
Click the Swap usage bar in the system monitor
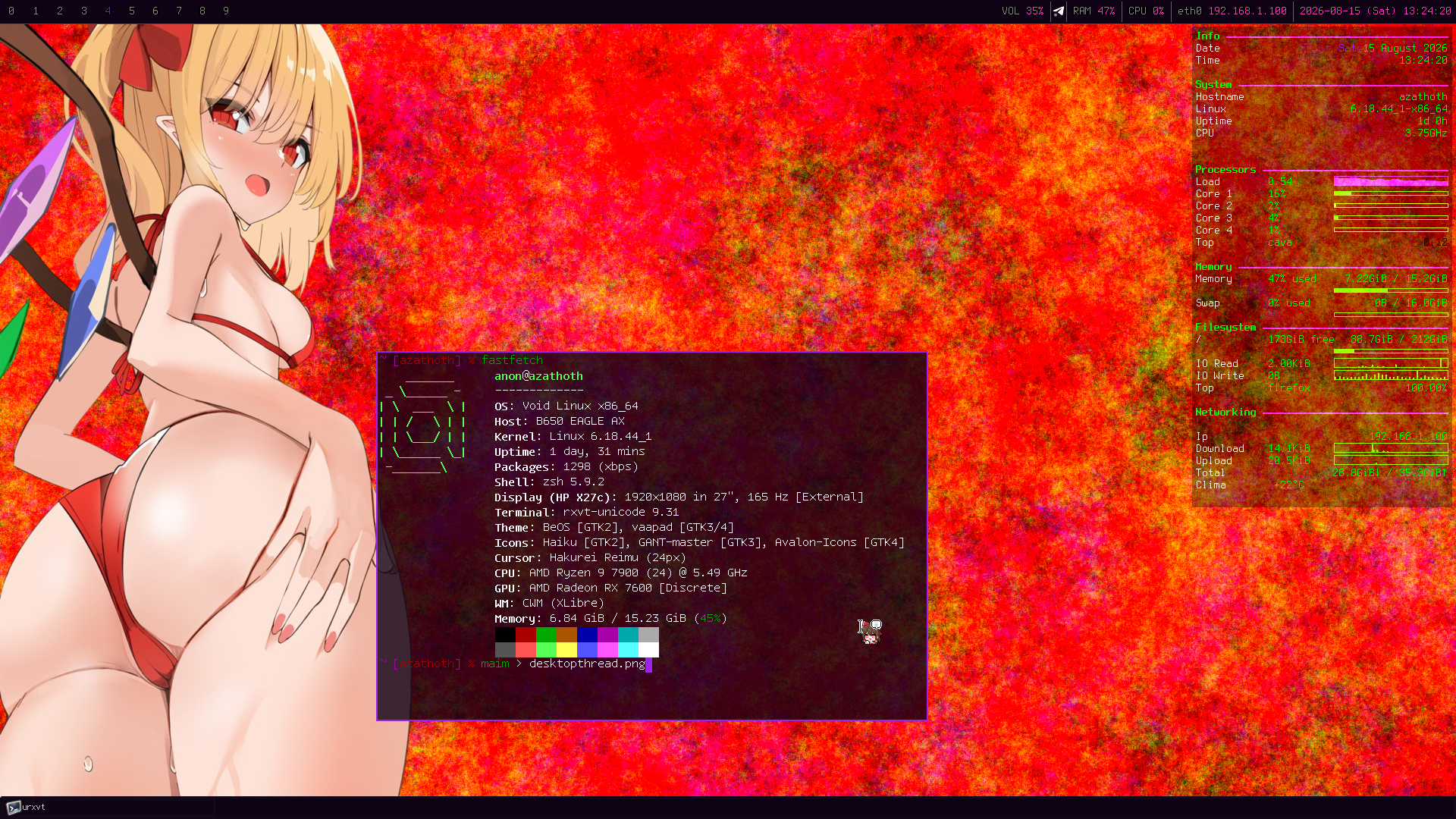[1391, 315]
